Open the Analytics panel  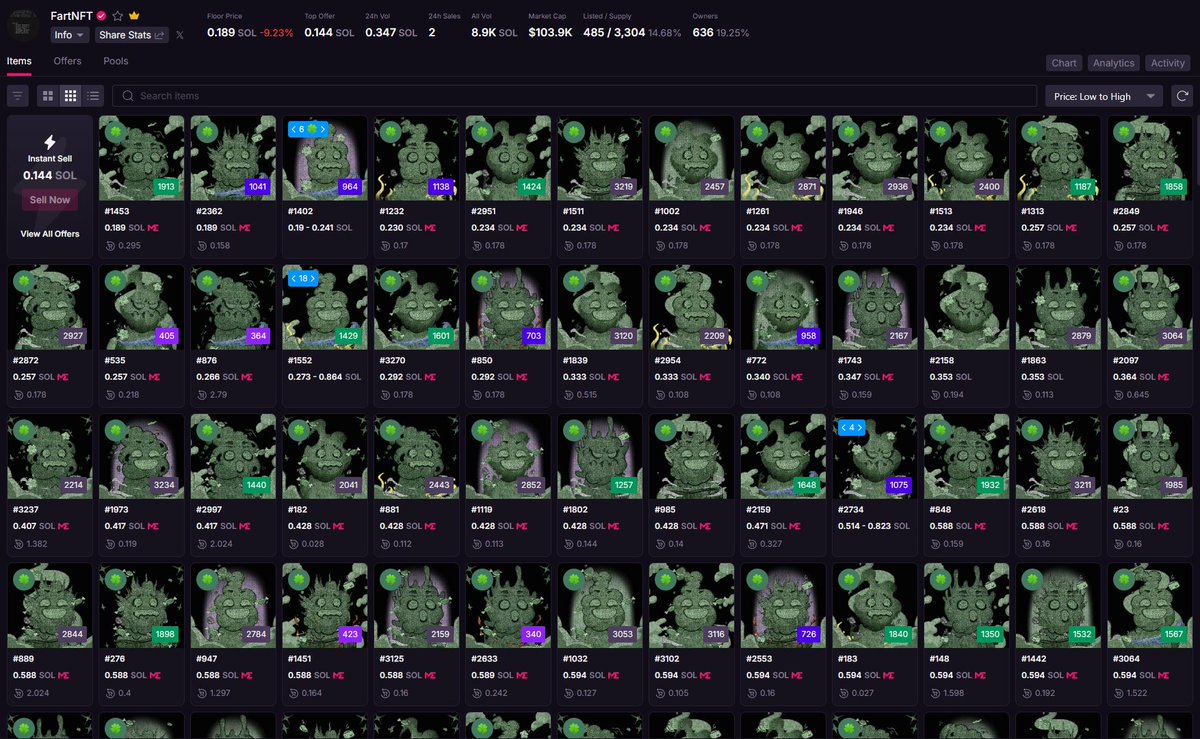(1113, 63)
